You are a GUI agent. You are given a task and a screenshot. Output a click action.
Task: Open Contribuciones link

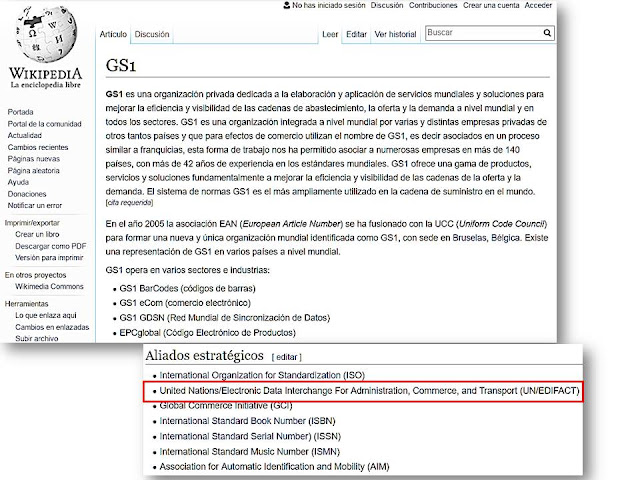(433, 5)
